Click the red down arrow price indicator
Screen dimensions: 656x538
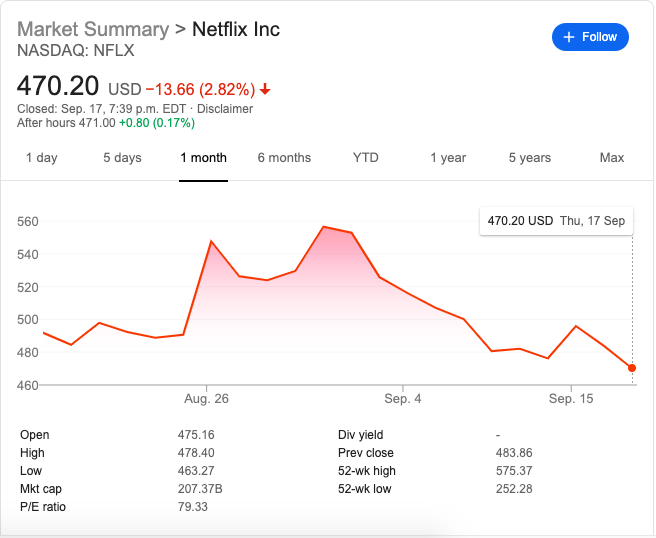tap(265, 89)
